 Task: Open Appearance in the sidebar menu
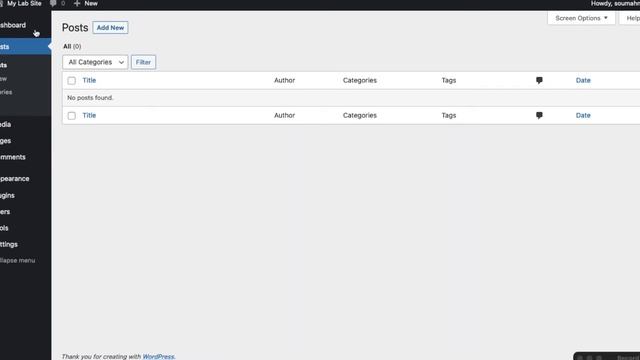pyautogui.click(x=15, y=179)
